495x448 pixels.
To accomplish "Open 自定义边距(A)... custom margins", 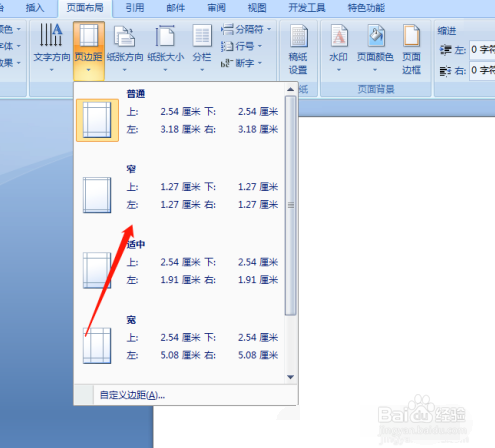I will 132,395.
